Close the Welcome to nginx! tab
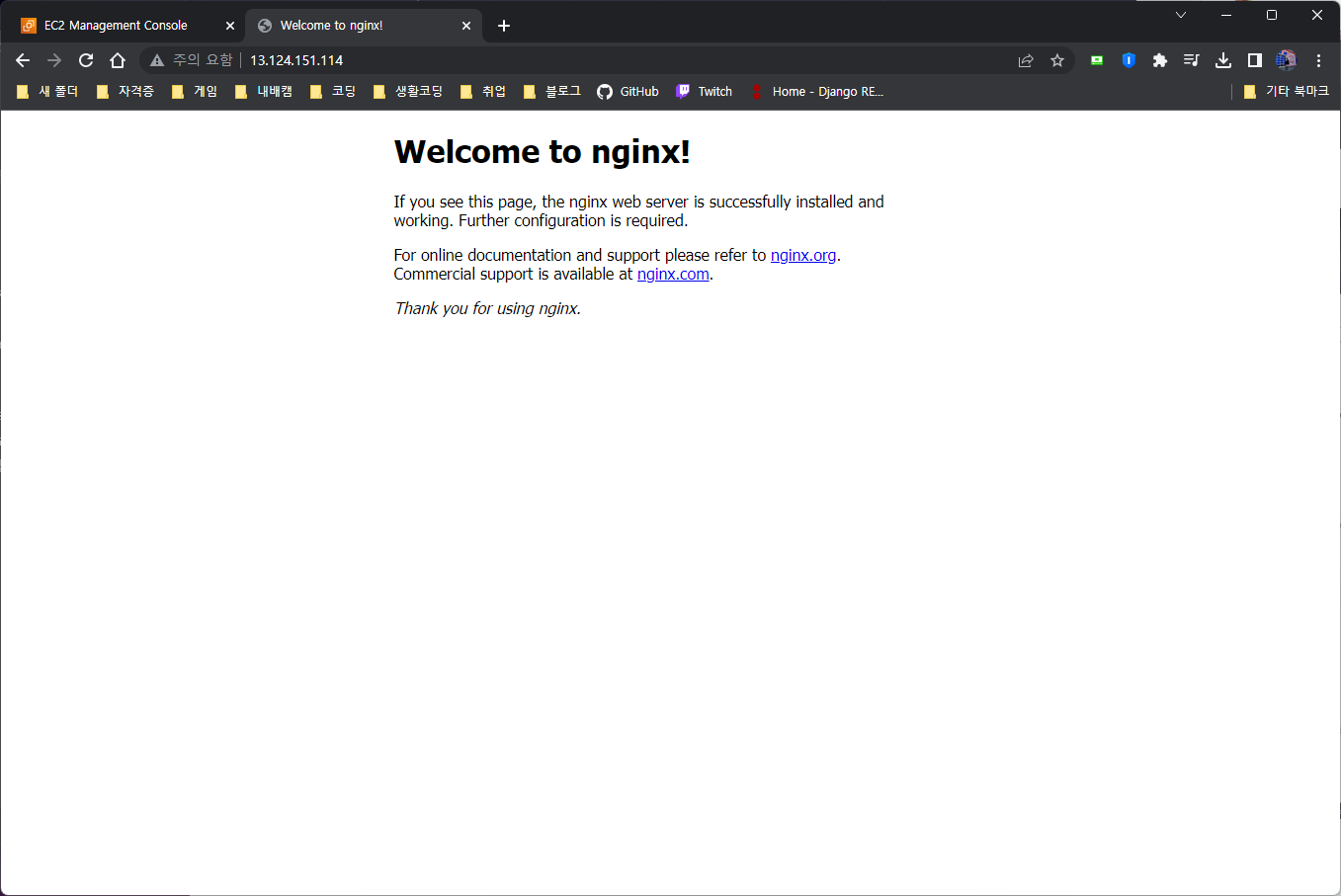The height and width of the screenshot is (896, 1341). click(466, 26)
